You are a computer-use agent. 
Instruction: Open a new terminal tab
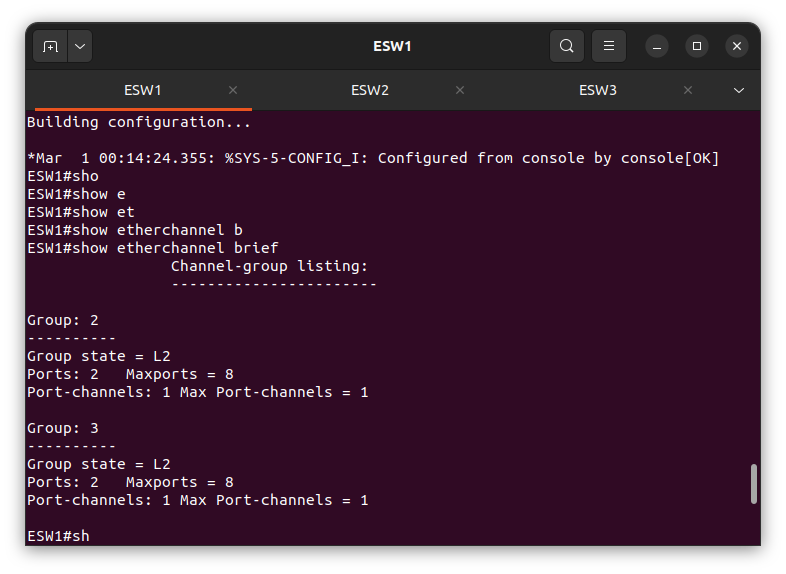pos(50,47)
